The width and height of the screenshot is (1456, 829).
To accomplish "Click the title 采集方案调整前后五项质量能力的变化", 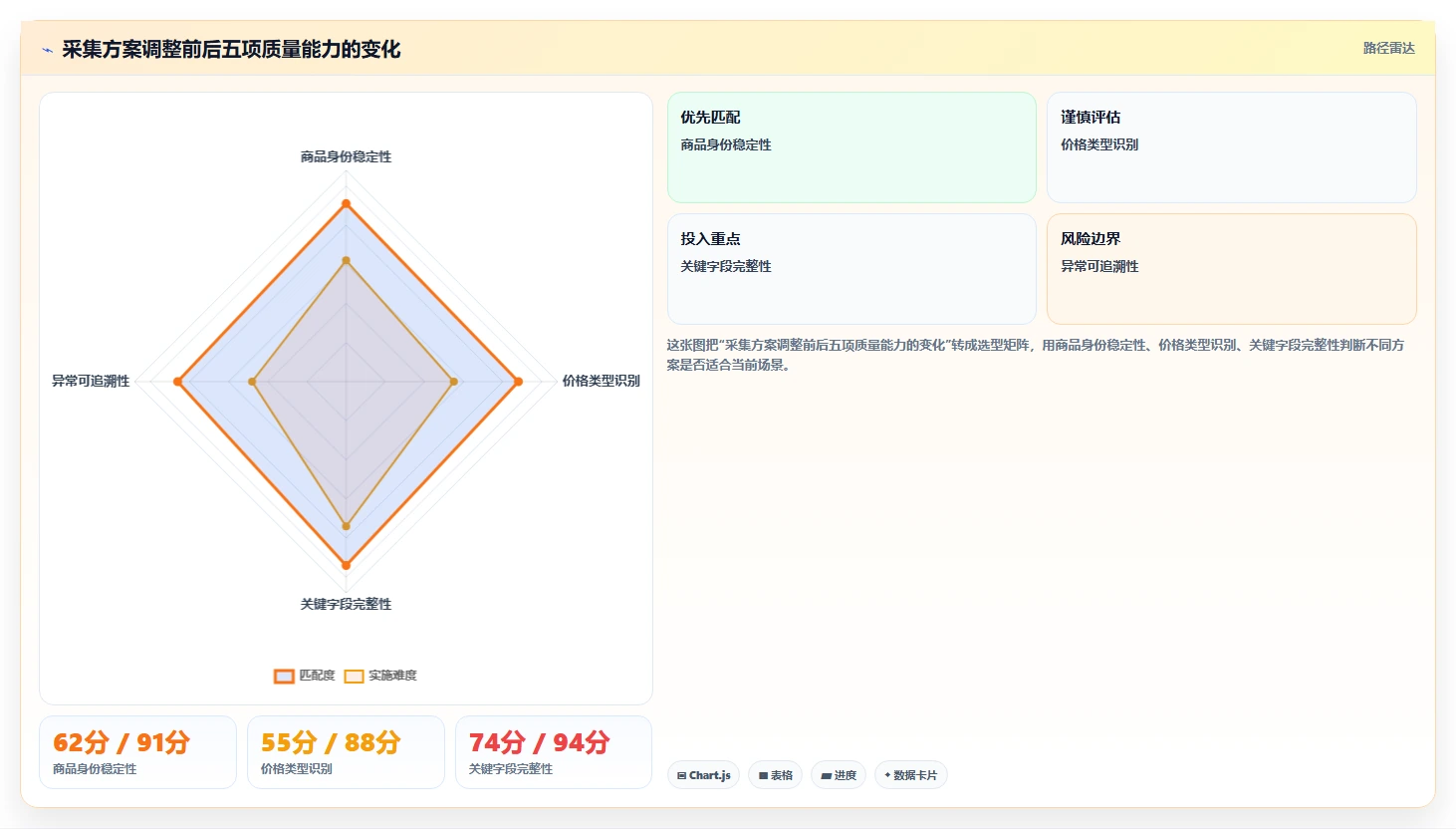I will [231, 49].
